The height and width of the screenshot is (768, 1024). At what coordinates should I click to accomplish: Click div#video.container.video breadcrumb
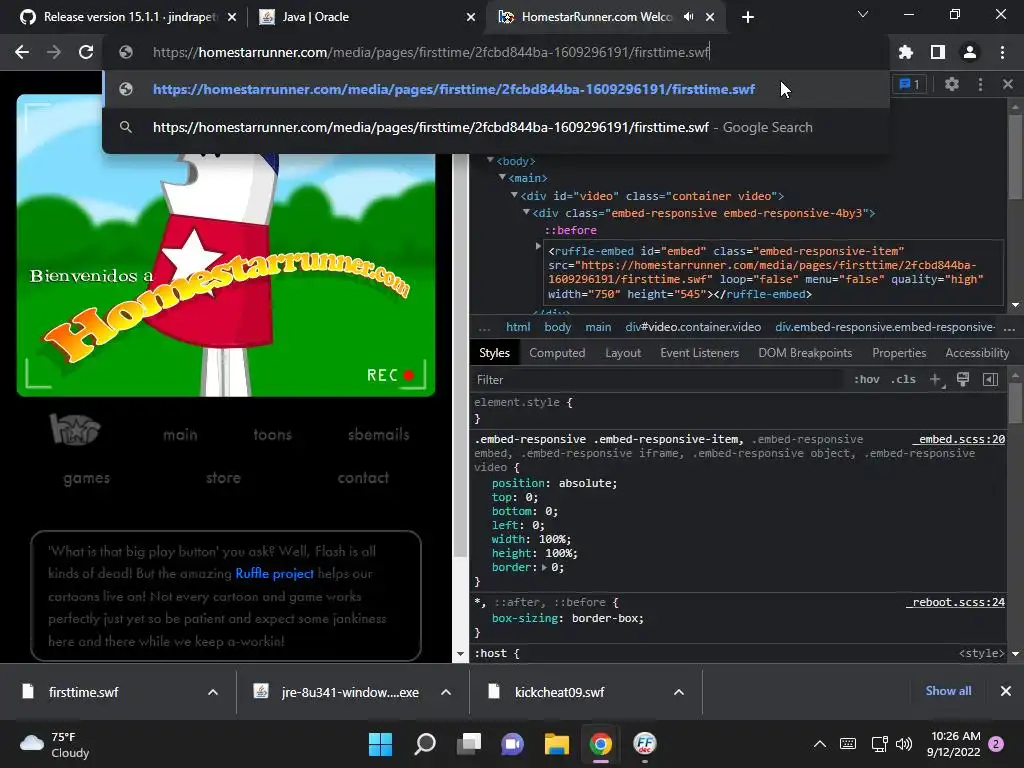[693, 327]
